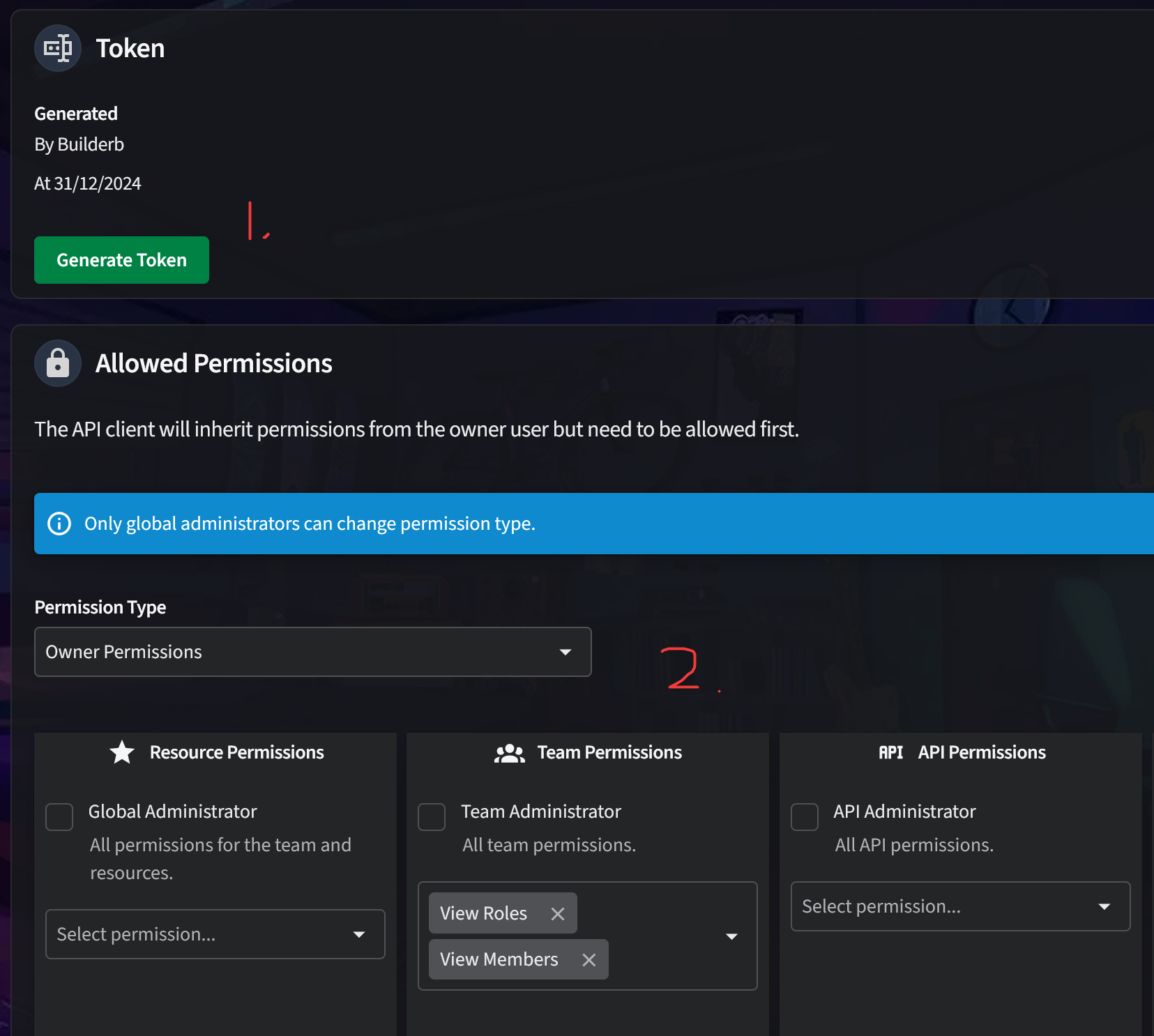Open the Permission Type dropdown

tap(312, 652)
